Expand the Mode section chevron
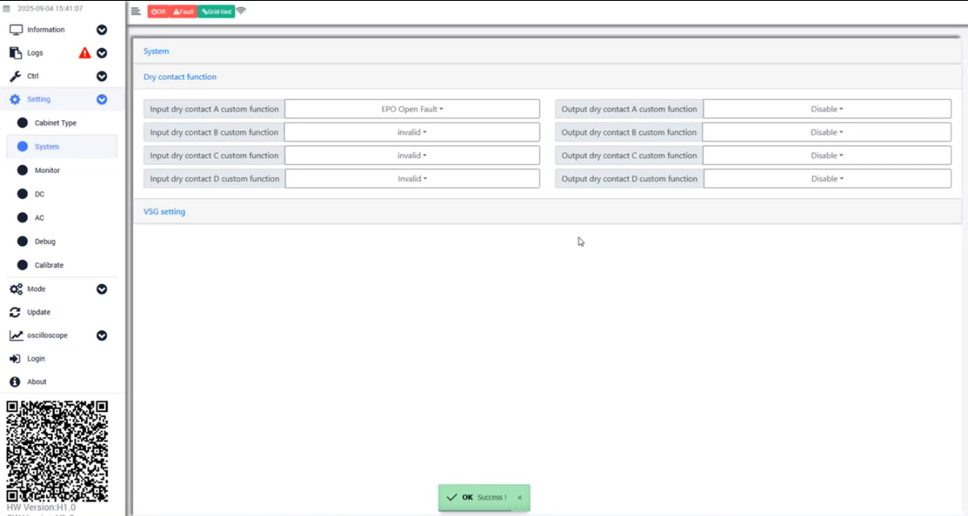968x516 pixels. pos(101,289)
